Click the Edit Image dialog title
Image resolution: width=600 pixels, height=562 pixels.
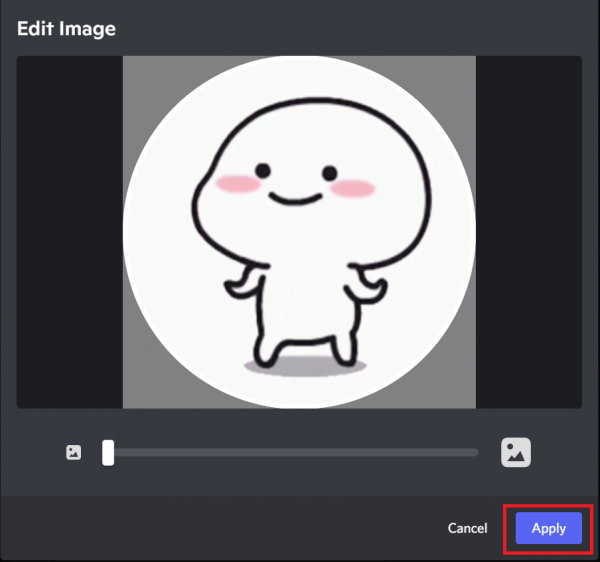point(66,29)
